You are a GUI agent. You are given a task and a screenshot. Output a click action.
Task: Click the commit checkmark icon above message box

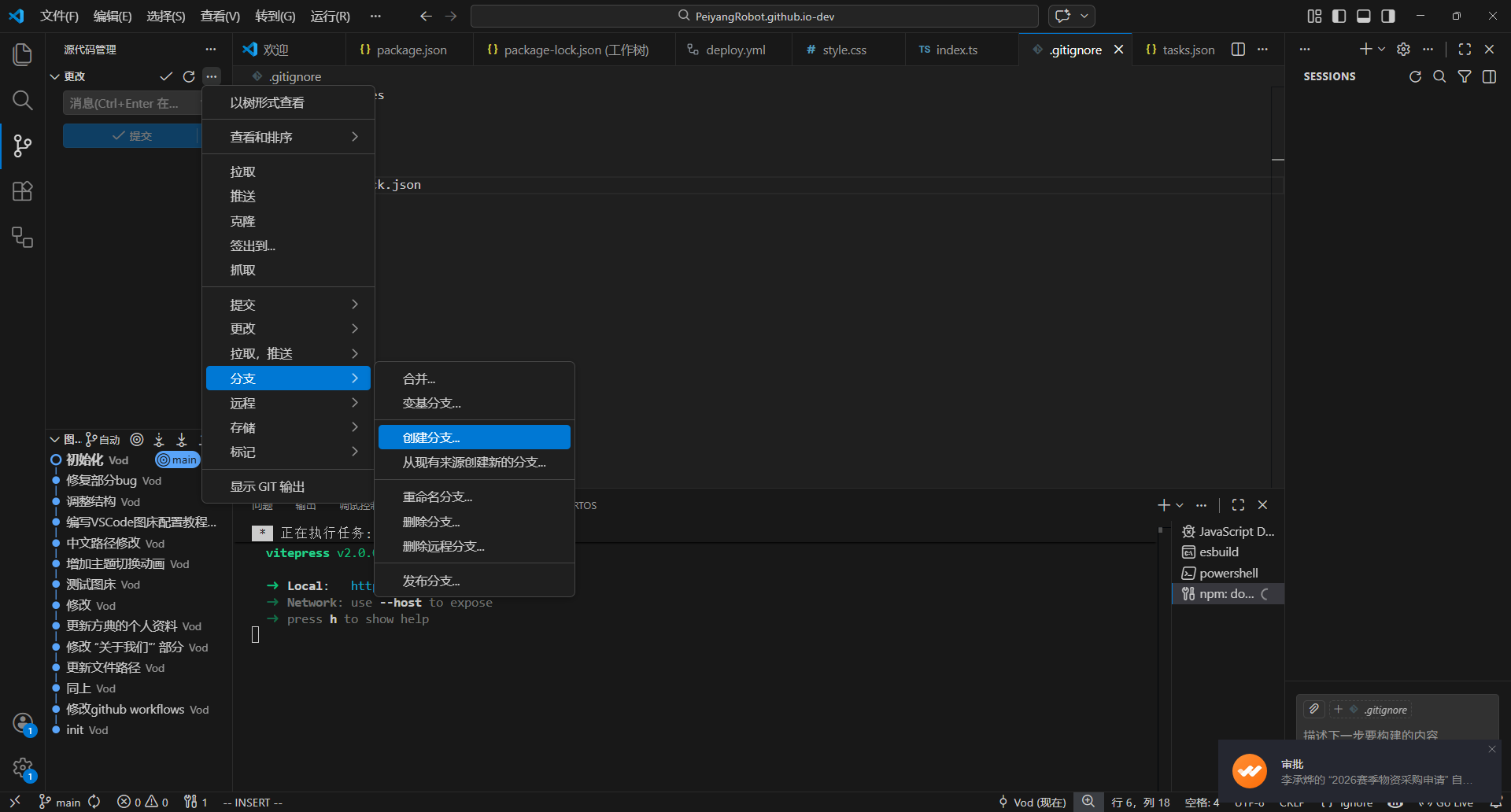point(166,76)
